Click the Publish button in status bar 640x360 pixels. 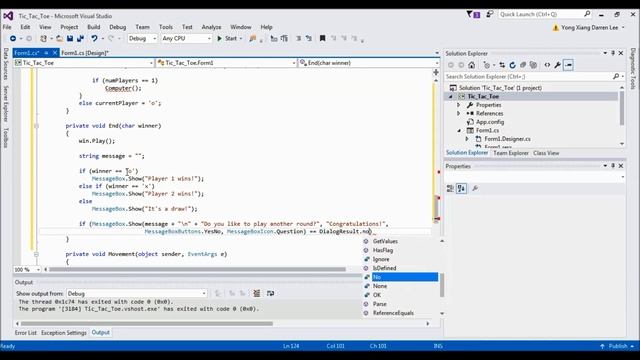[x=617, y=346]
